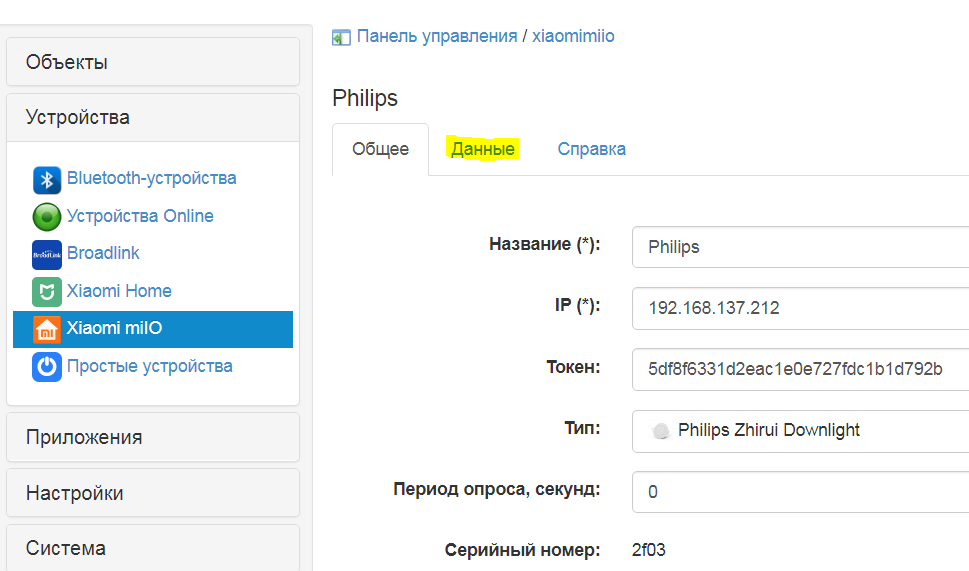969x571 pixels.
Task: Expand the Приложения sidebar section
Action: (x=153, y=437)
